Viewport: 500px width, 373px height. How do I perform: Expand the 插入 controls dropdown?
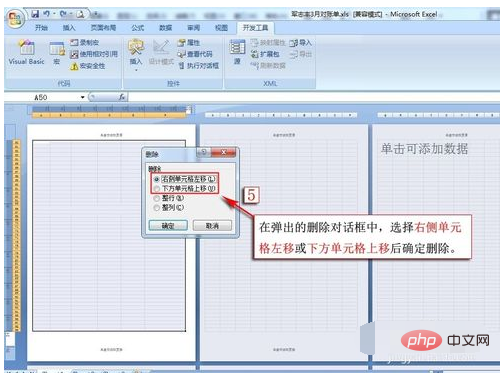point(136,70)
